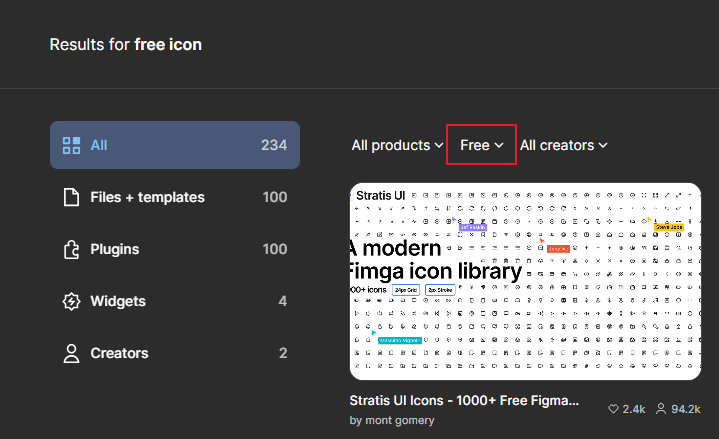The image size is (719, 439).
Task: Click the 234 count in All row
Action: coord(274,145)
